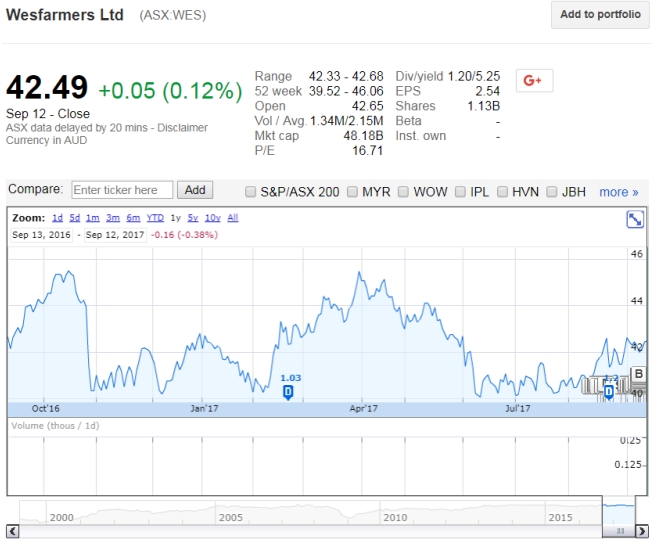652x543 pixels.
Task: Set chart zoom to 10y
Action: [212, 218]
